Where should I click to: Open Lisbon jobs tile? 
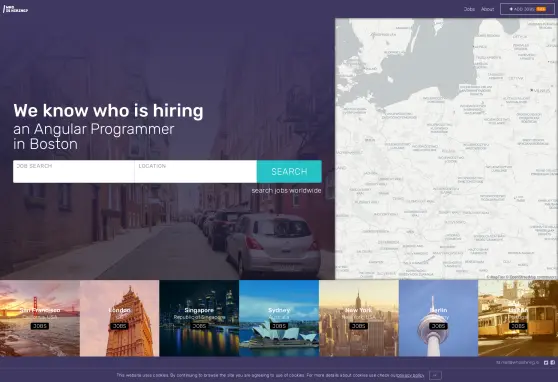[x=518, y=318]
